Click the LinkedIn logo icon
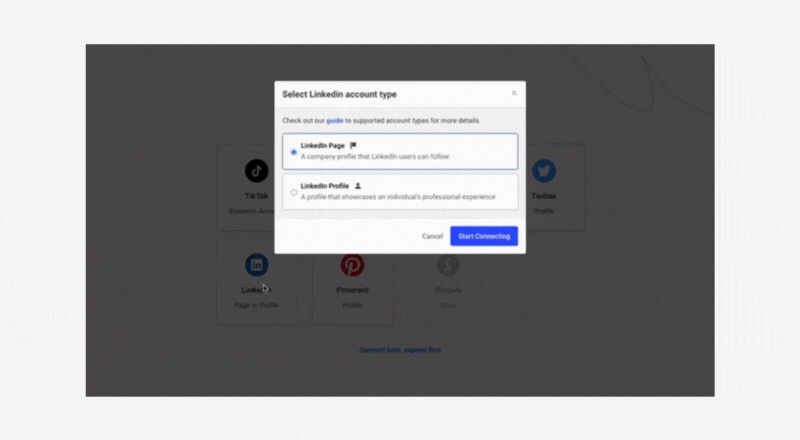Screen dimensions: 800x440 pyautogui.click(x=256, y=265)
